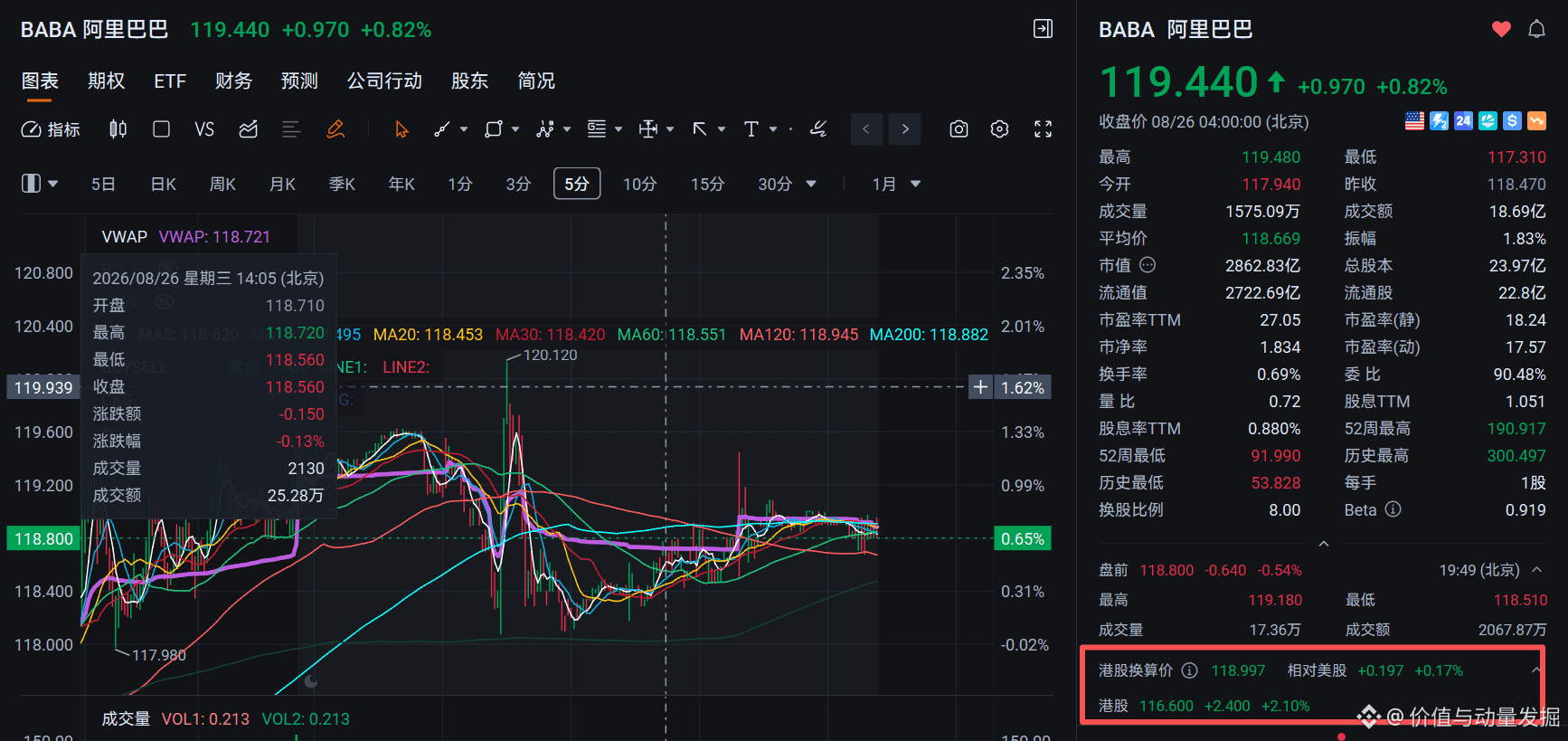Viewport: 1568px width, 741px height.
Task: Select the 日K daily candles
Action: [x=164, y=184]
